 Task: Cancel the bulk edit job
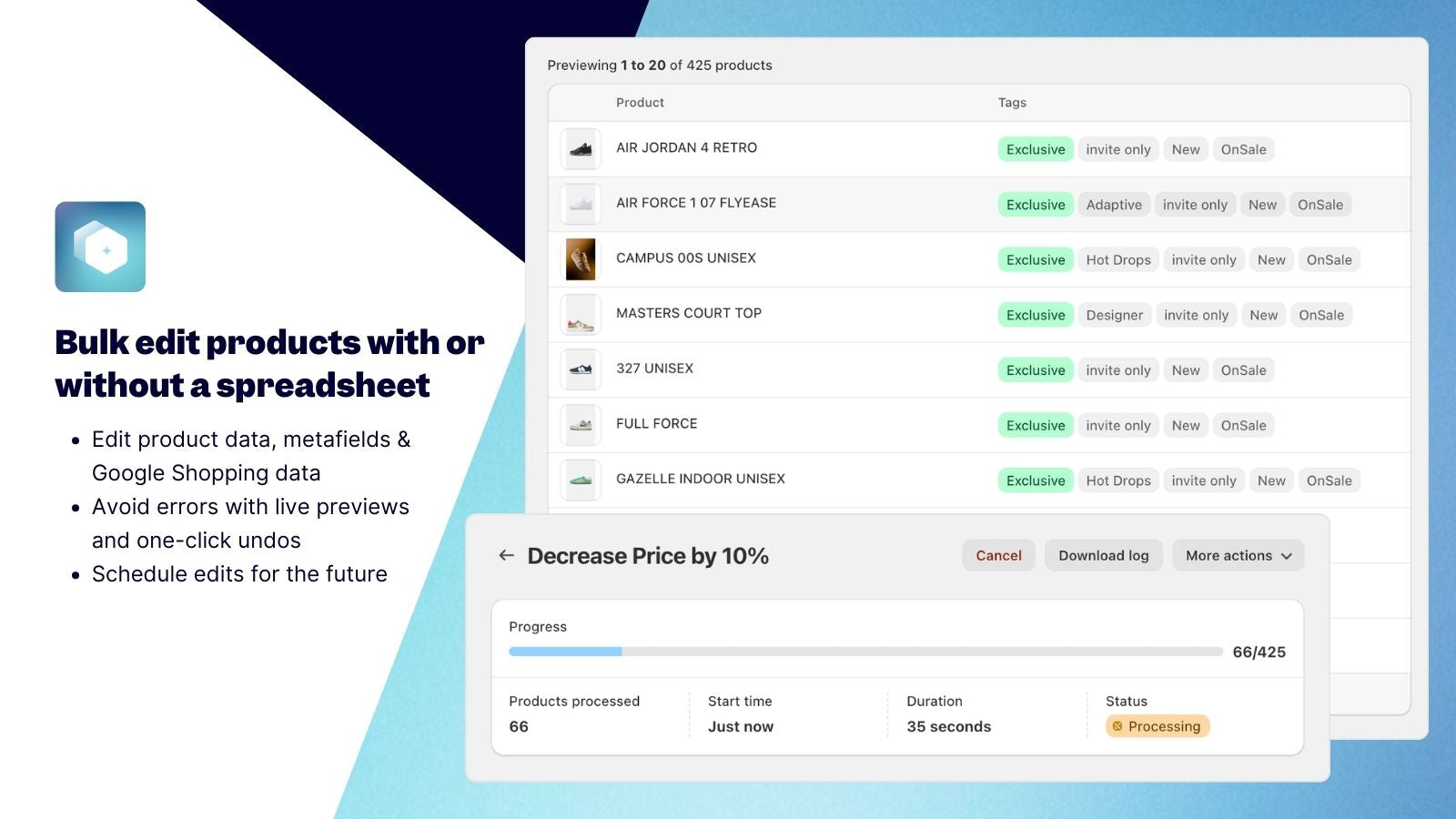click(998, 555)
